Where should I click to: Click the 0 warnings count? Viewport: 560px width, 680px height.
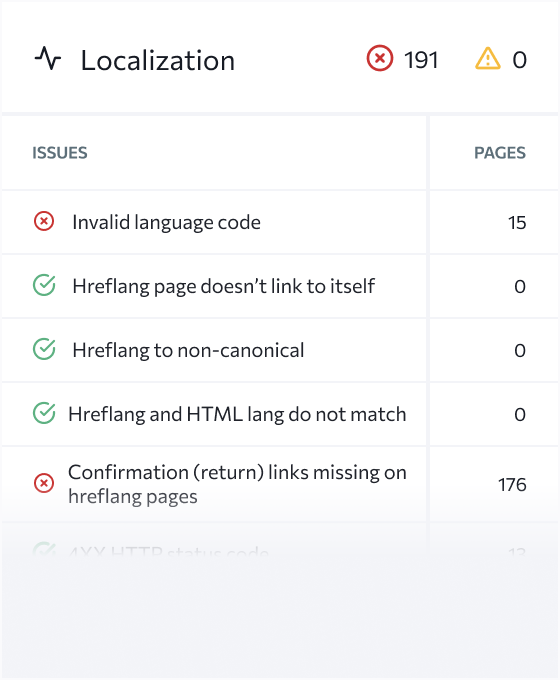(x=520, y=60)
